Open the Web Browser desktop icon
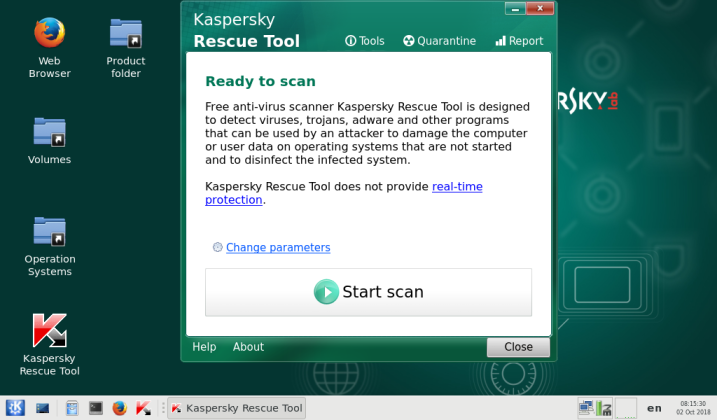The width and height of the screenshot is (717, 420). click(x=49, y=48)
